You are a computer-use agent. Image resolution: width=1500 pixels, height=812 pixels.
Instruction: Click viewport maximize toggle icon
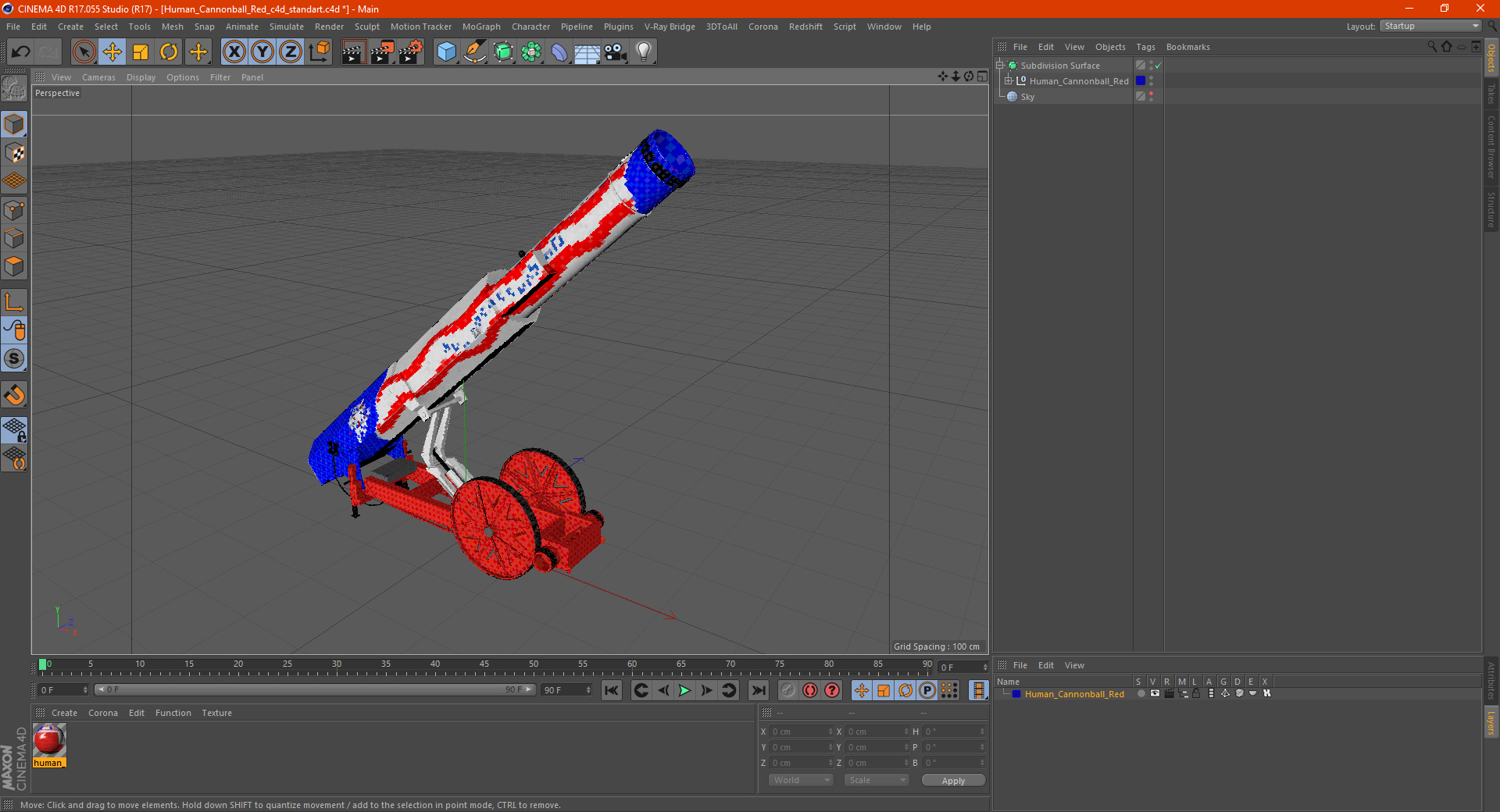click(x=983, y=77)
